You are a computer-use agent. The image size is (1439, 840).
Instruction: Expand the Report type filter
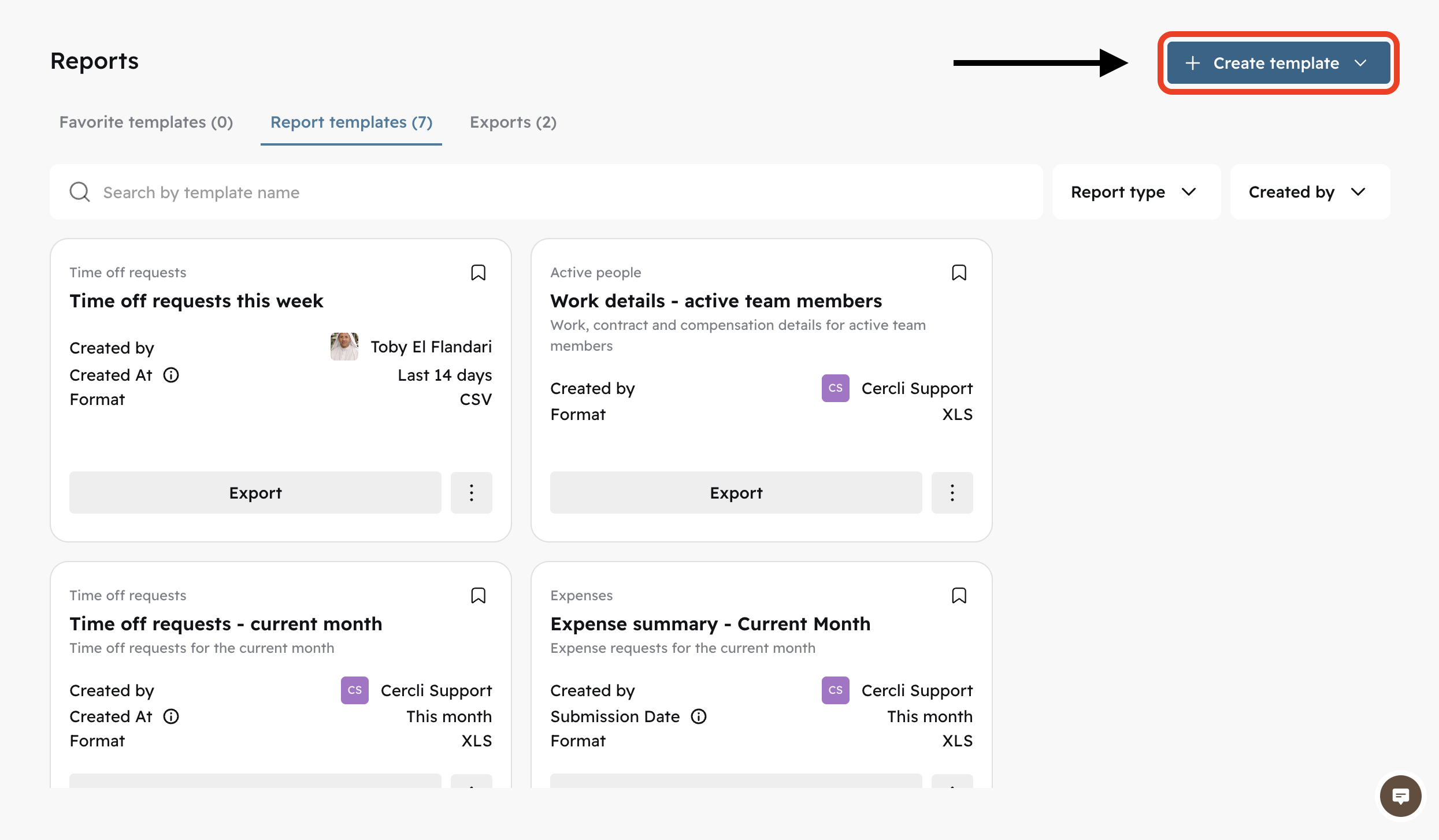coord(1135,192)
